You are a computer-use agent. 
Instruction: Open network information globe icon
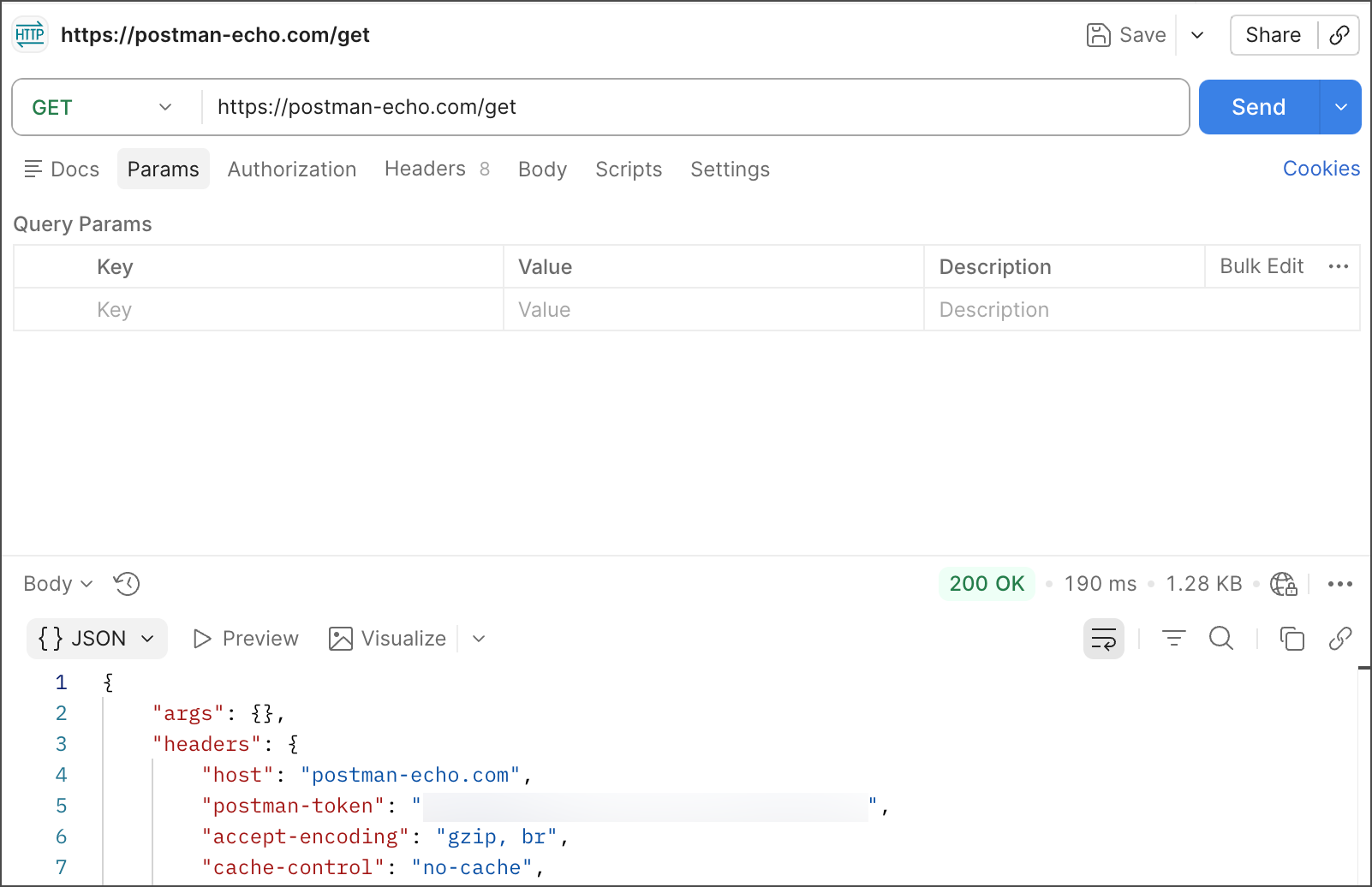pos(1283,584)
